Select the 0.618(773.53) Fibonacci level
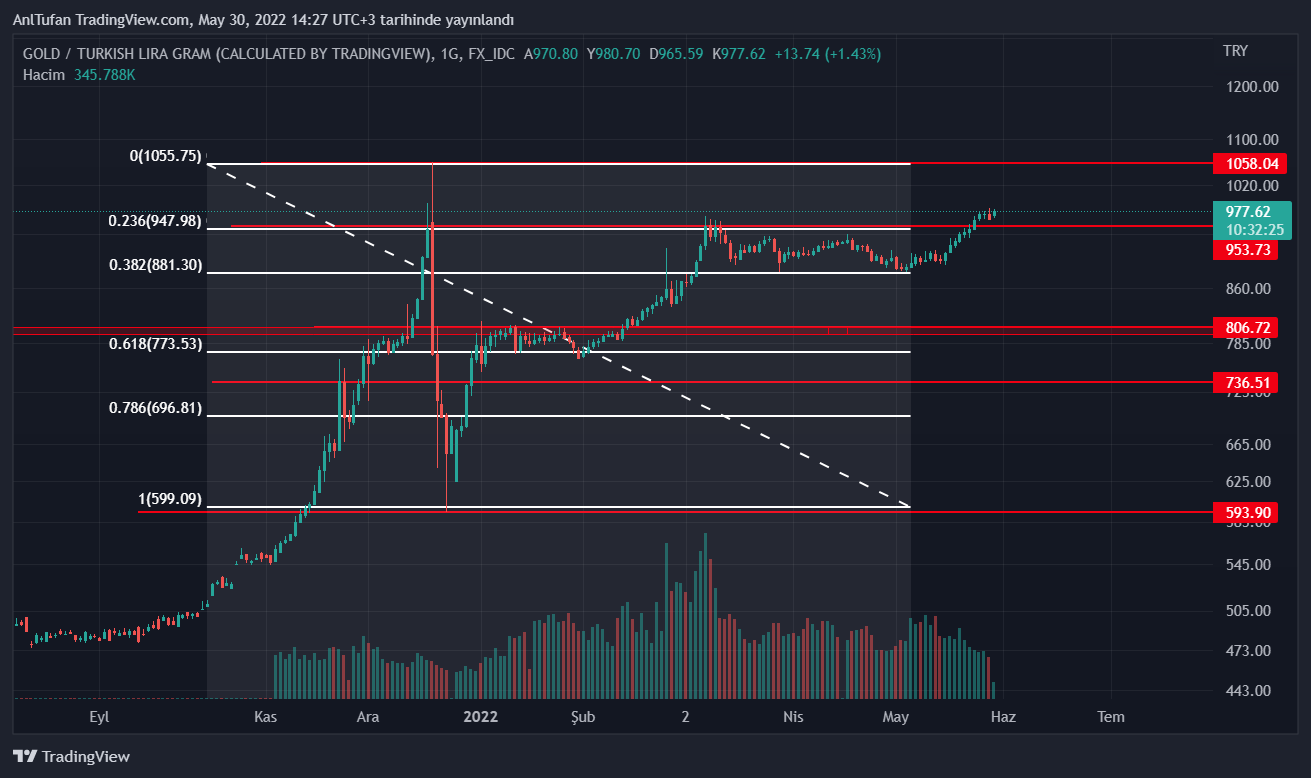The height and width of the screenshot is (778, 1311). (x=155, y=344)
